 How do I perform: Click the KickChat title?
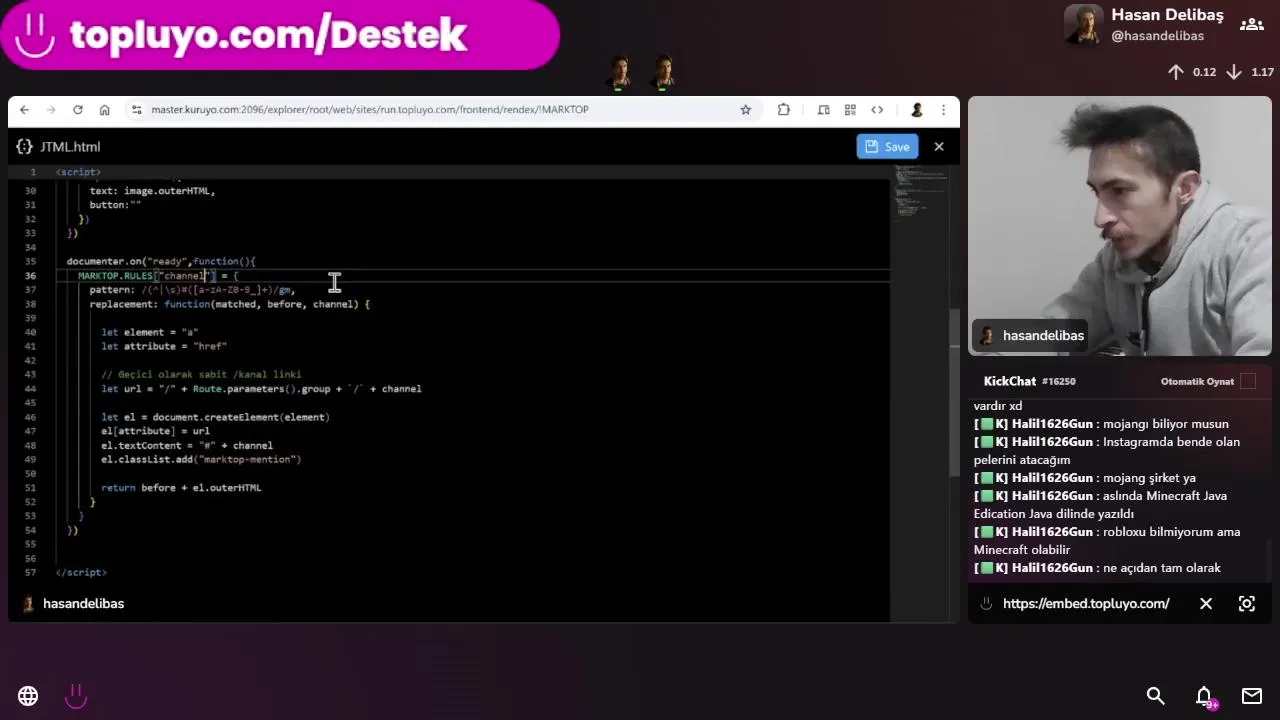click(1009, 381)
